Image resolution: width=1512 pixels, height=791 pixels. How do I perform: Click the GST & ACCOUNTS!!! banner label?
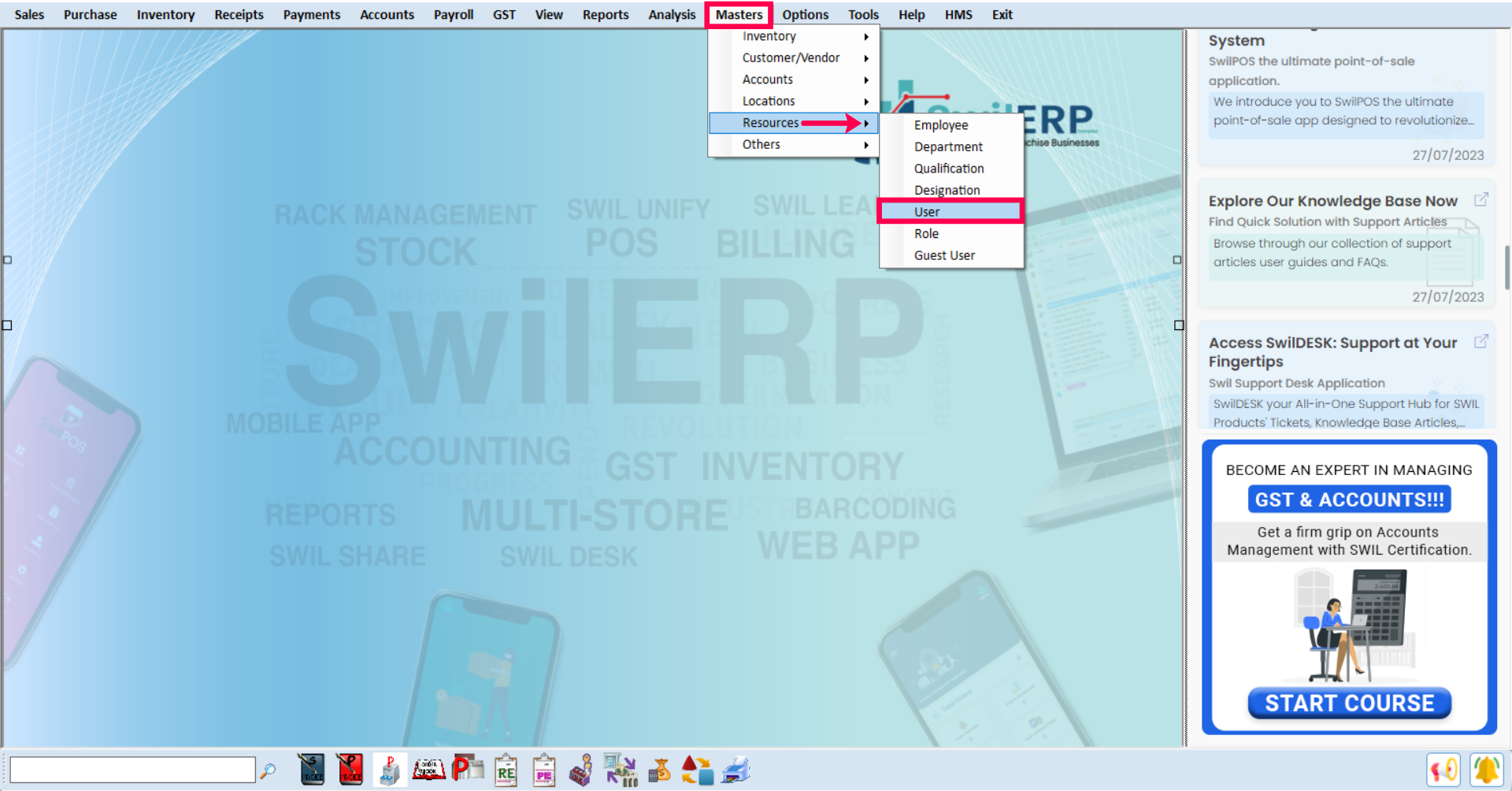coord(1349,499)
